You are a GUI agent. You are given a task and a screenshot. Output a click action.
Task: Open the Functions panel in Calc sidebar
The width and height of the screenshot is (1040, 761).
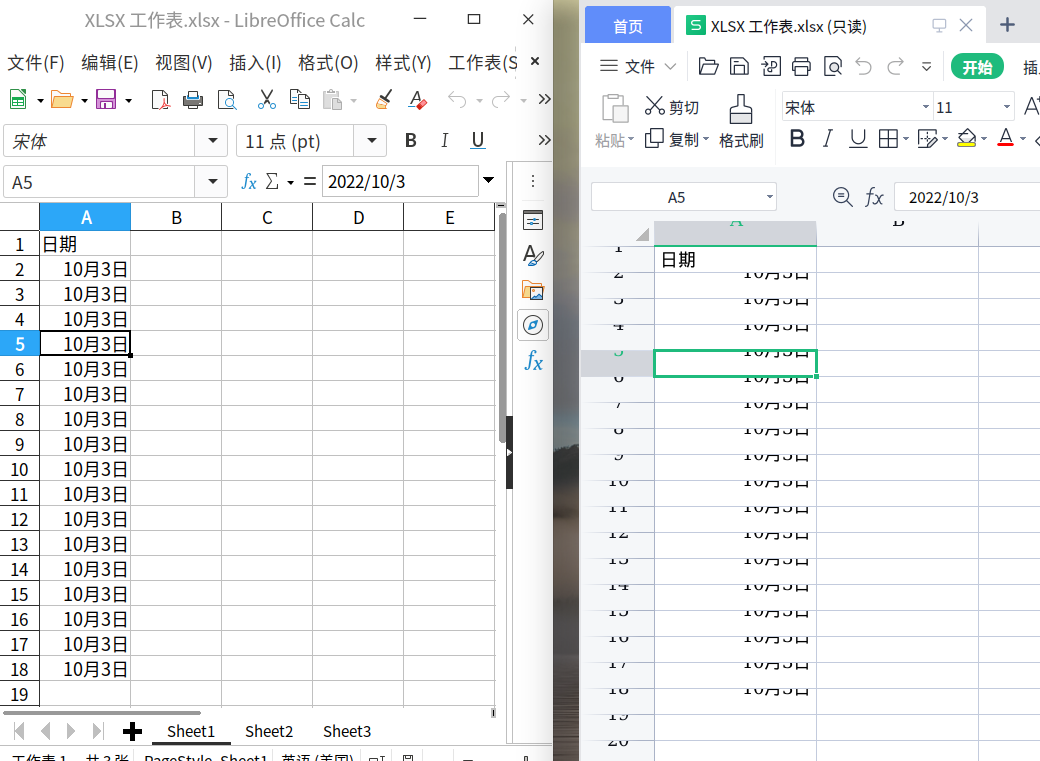pyautogui.click(x=533, y=361)
